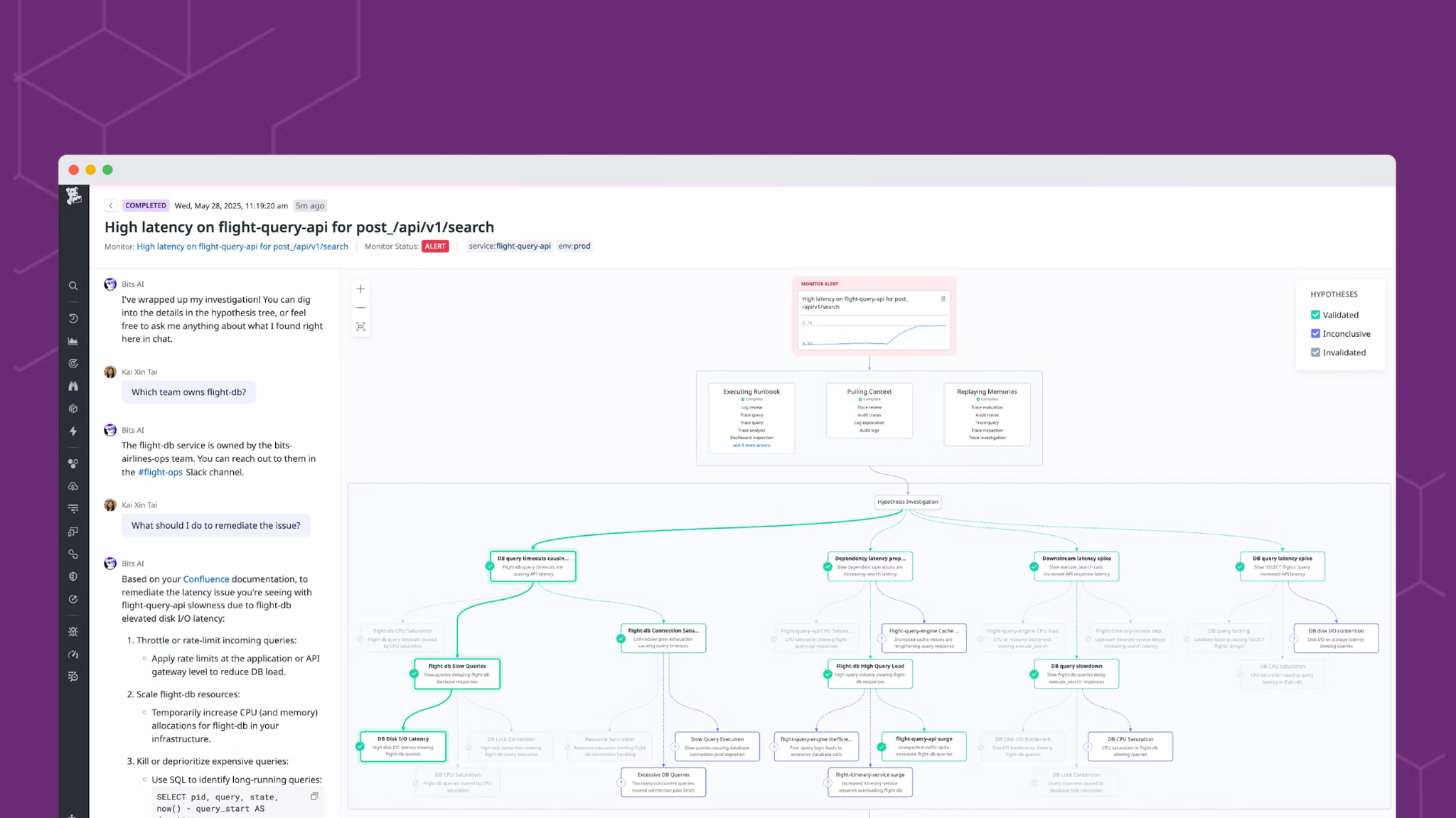This screenshot has height=818, width=1456.
Task: Zoom out of the hypothesis tree
Action: tap(360, 308)
